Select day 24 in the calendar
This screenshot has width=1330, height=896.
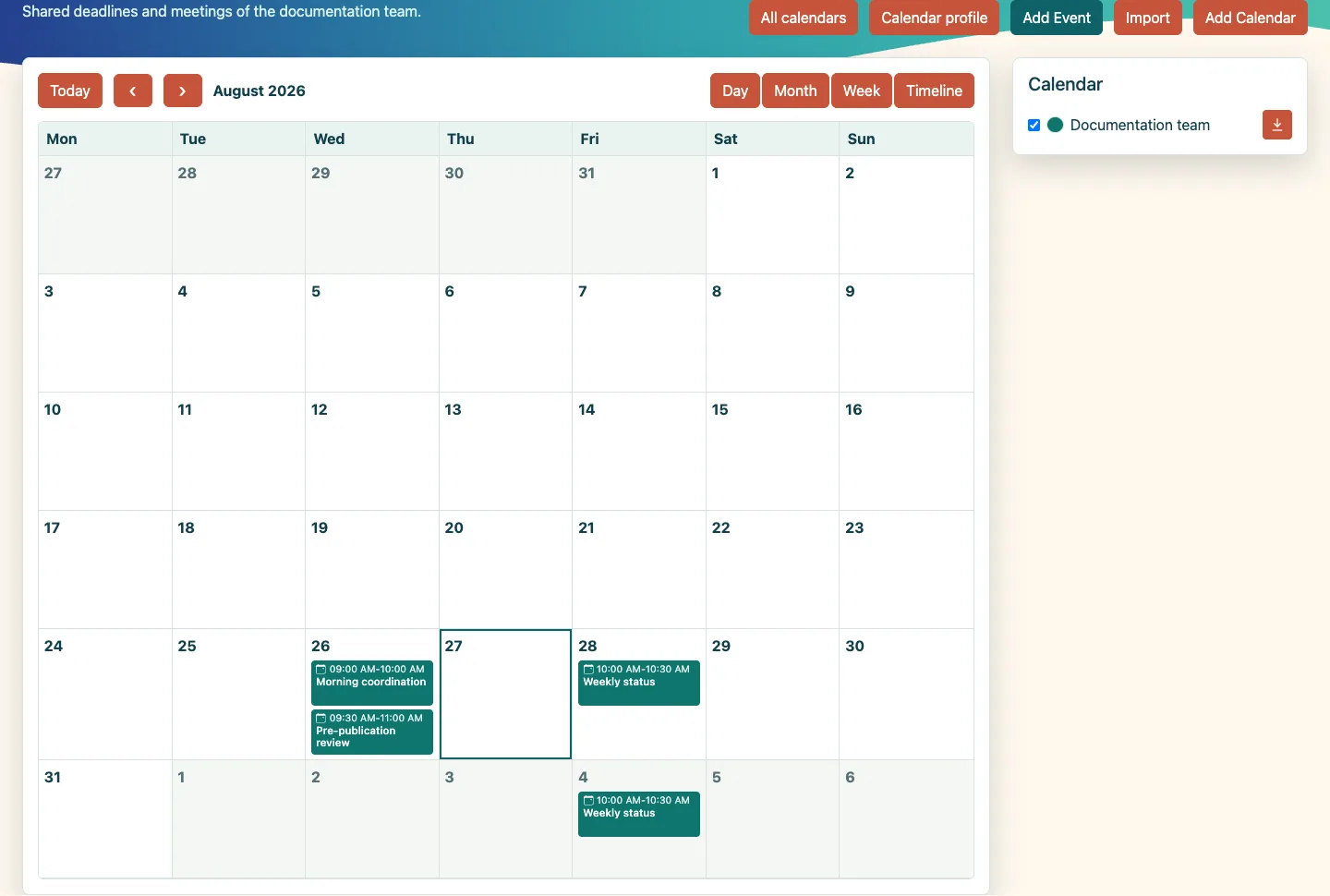[x=104, y=694]
